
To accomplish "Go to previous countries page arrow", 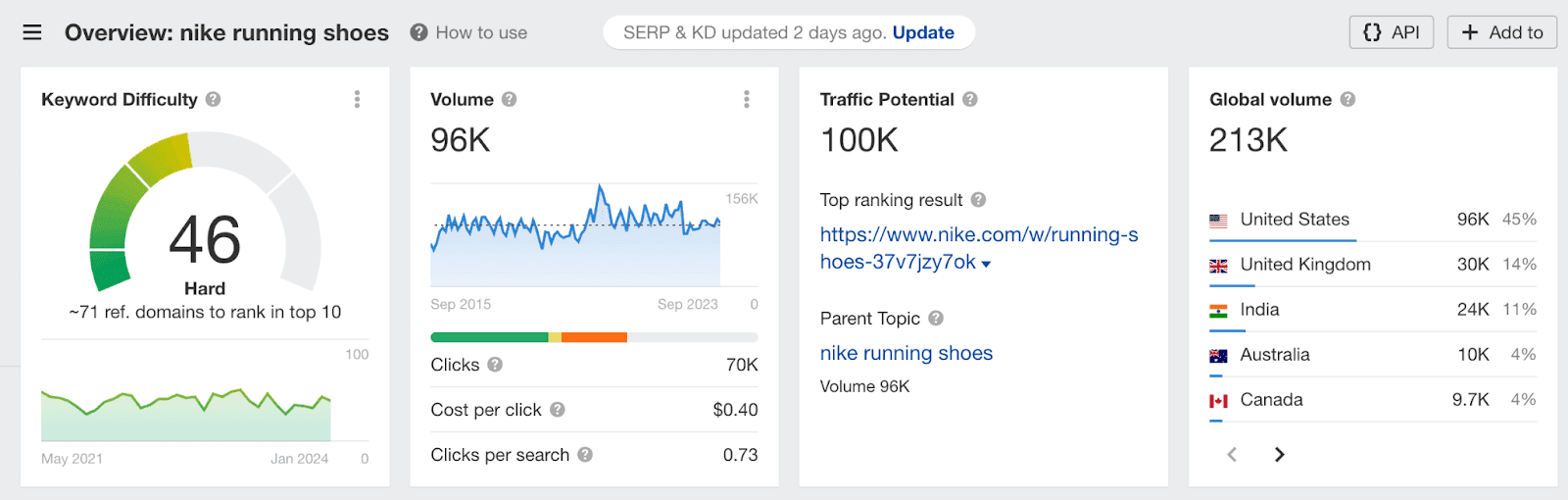I will tap(1232, 454).
